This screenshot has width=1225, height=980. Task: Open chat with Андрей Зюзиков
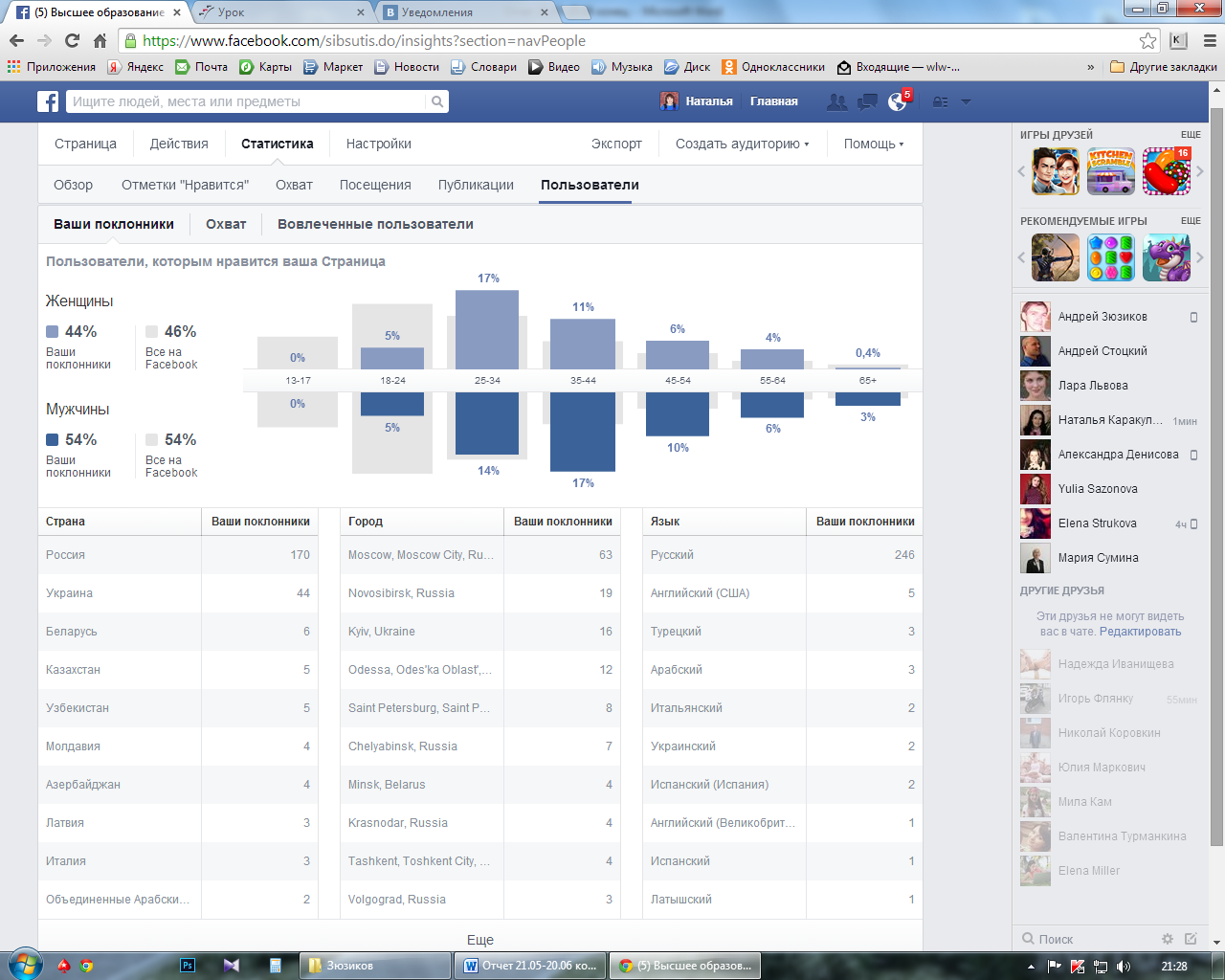[x=1109, y=317]
